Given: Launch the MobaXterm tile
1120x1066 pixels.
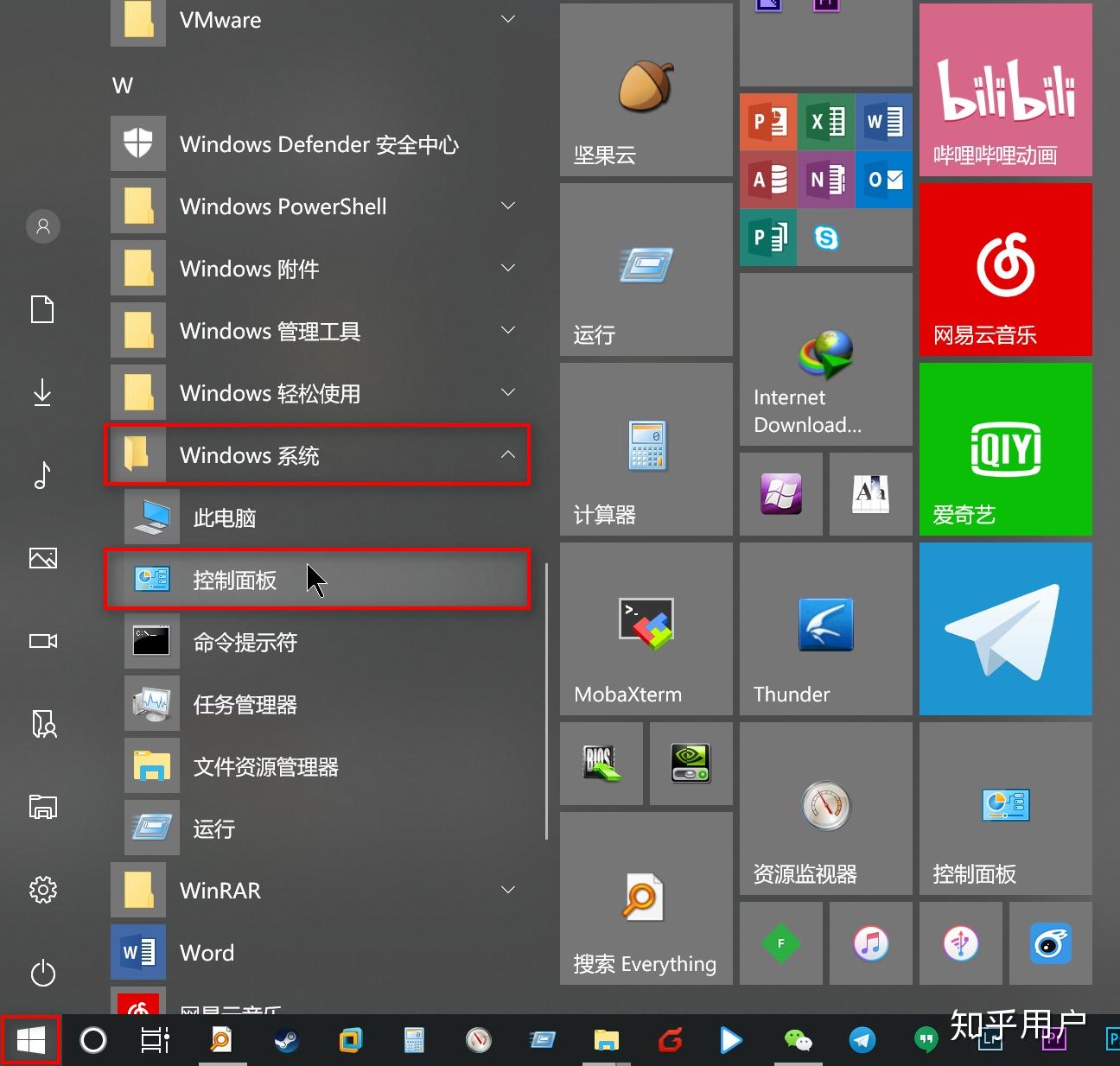Looking at the screenshot, I should coord(646,629).
